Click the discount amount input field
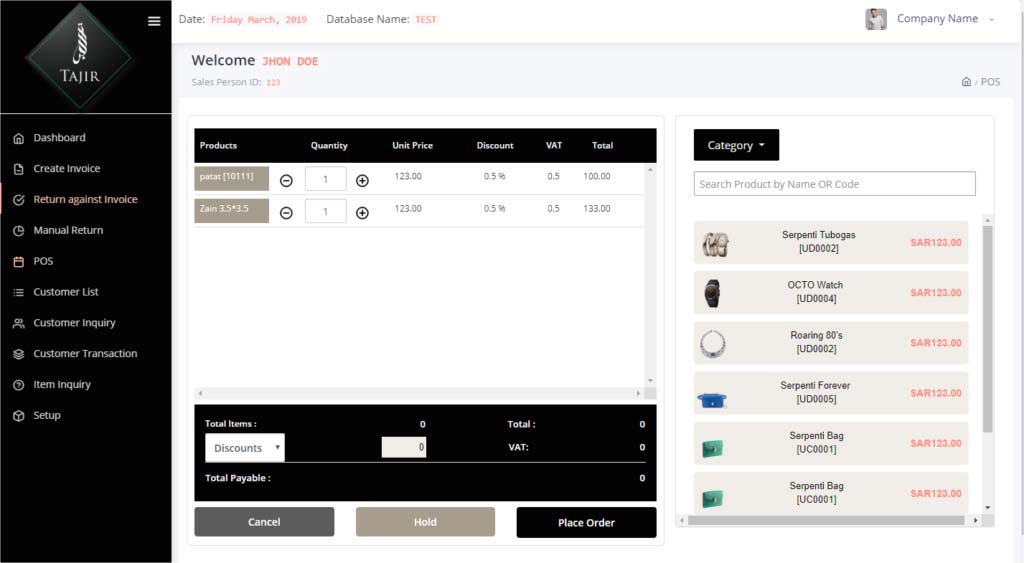1024x563 pixels. click(404, 447)
